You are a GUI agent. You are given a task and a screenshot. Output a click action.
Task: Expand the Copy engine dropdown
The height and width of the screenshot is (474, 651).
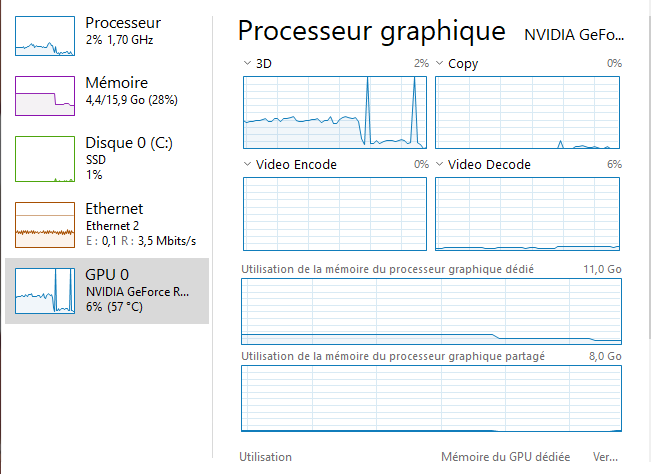pos(439,63)
